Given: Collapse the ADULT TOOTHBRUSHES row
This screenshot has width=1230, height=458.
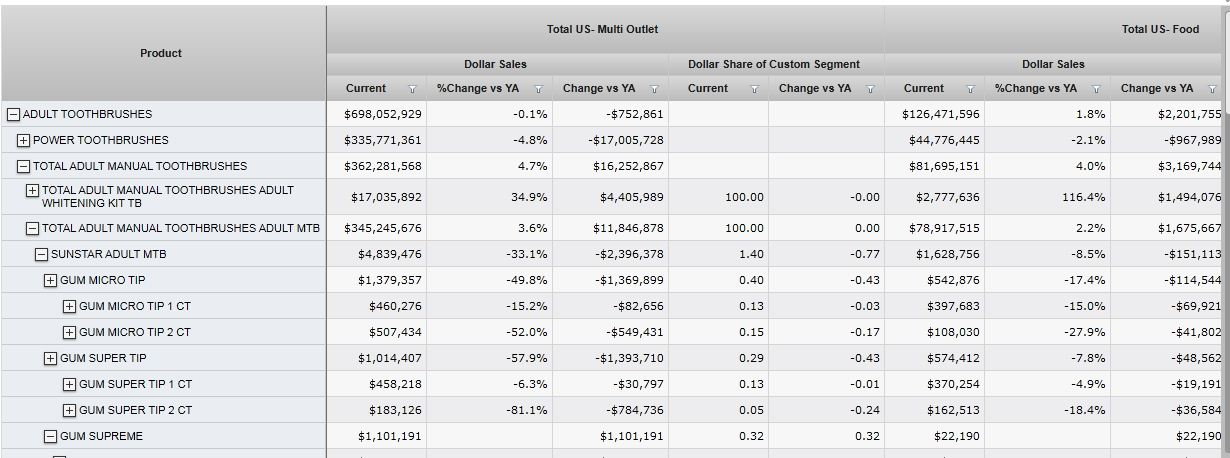Looking at the screenshot, I should (14, 114).
